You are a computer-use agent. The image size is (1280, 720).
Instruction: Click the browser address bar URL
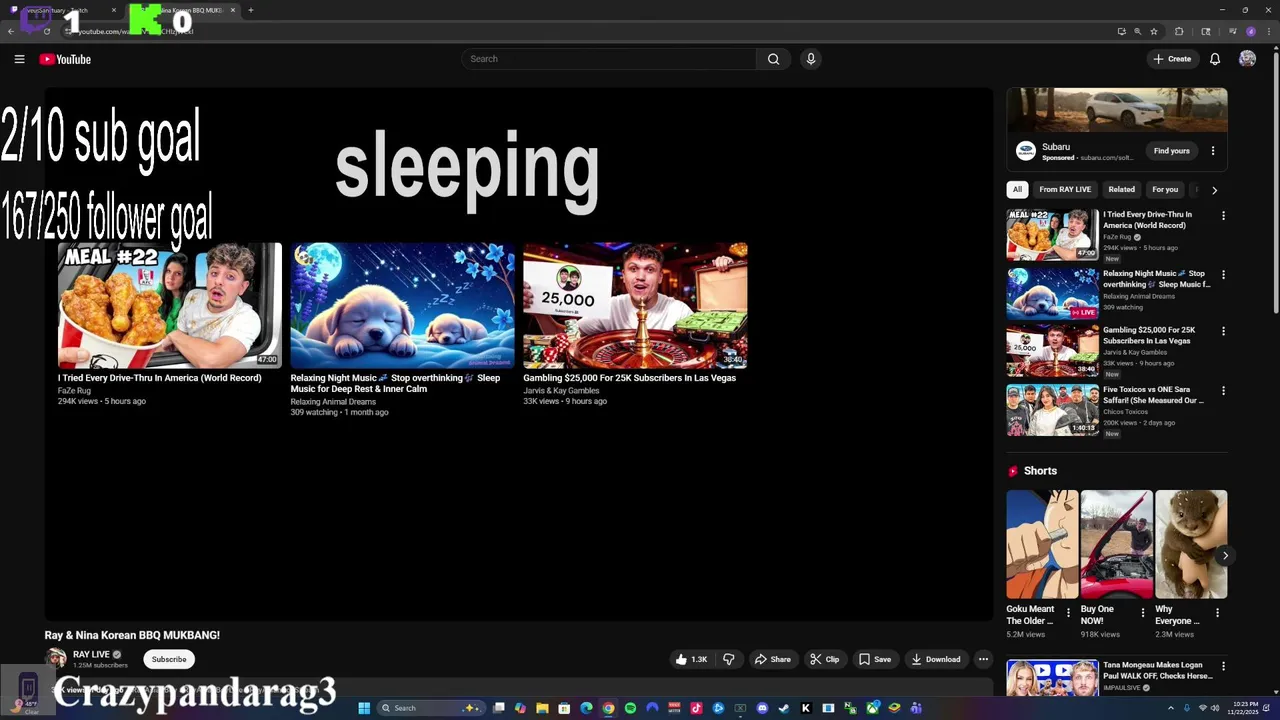tap(135, 31)
